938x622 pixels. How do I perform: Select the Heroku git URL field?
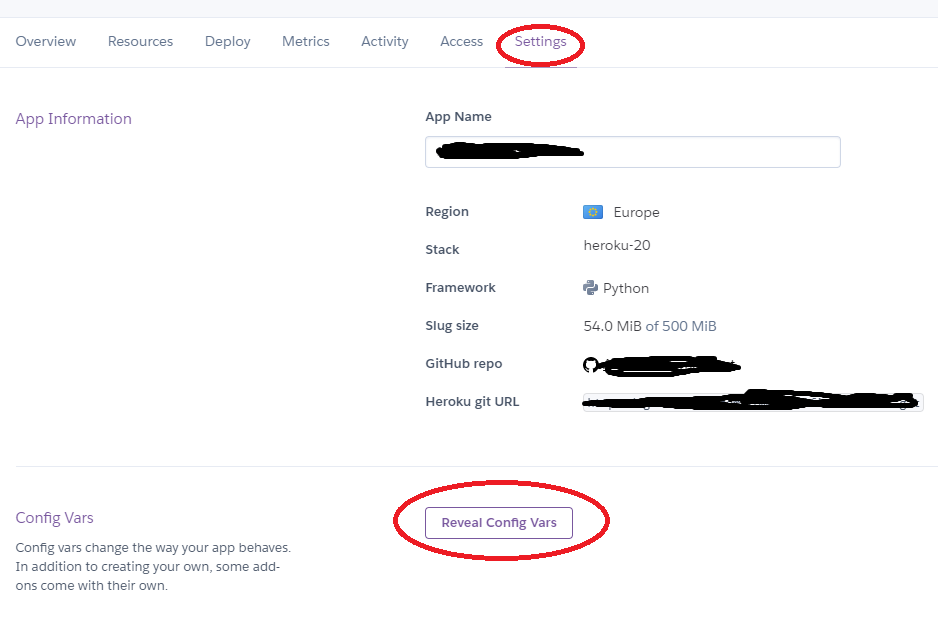coord(753,402)
